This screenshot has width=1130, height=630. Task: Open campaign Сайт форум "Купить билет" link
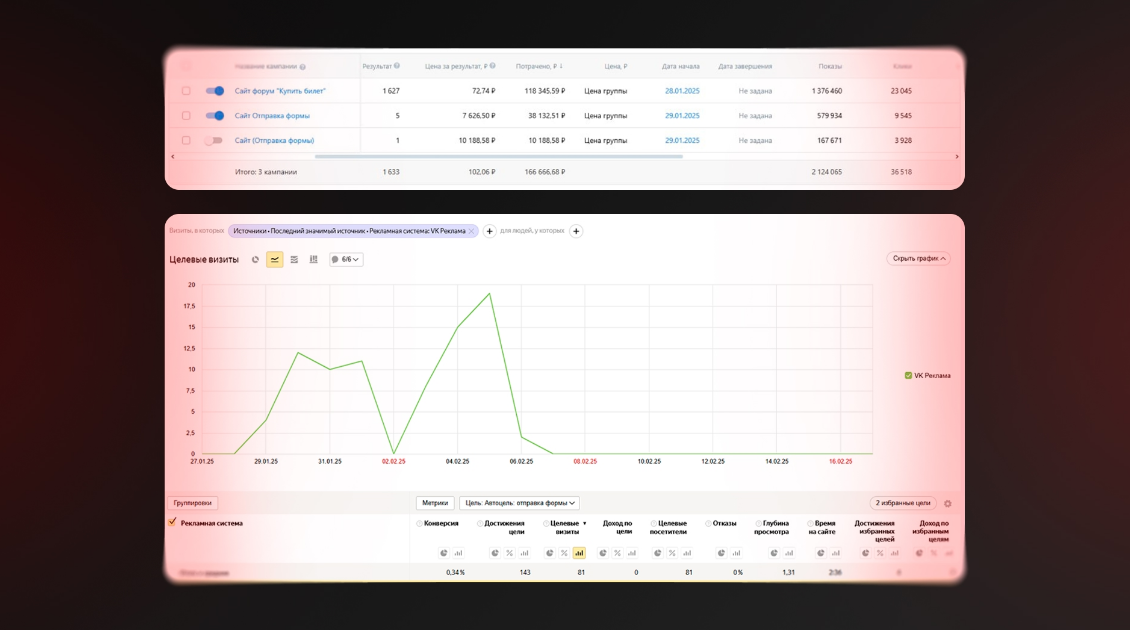click(280, 91)
